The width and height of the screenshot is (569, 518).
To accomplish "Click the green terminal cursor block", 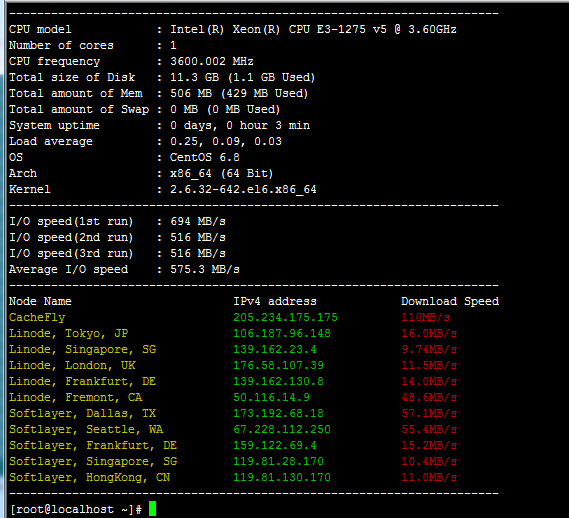I will click(x=152, y=509).
